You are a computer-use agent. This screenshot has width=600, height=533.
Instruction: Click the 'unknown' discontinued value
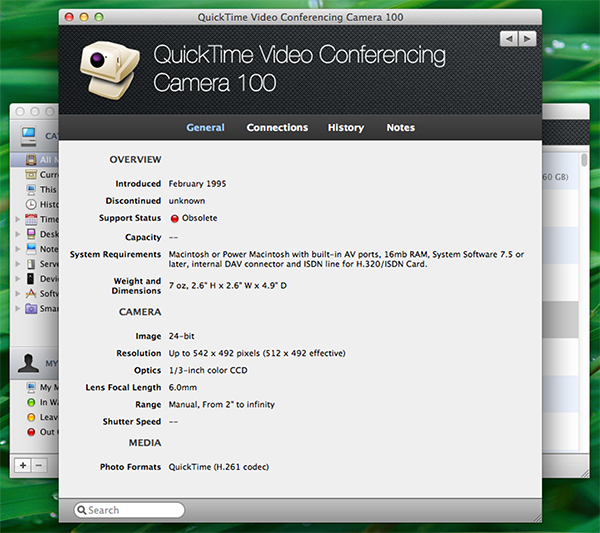pyautogui.click(x=187, y=201)
